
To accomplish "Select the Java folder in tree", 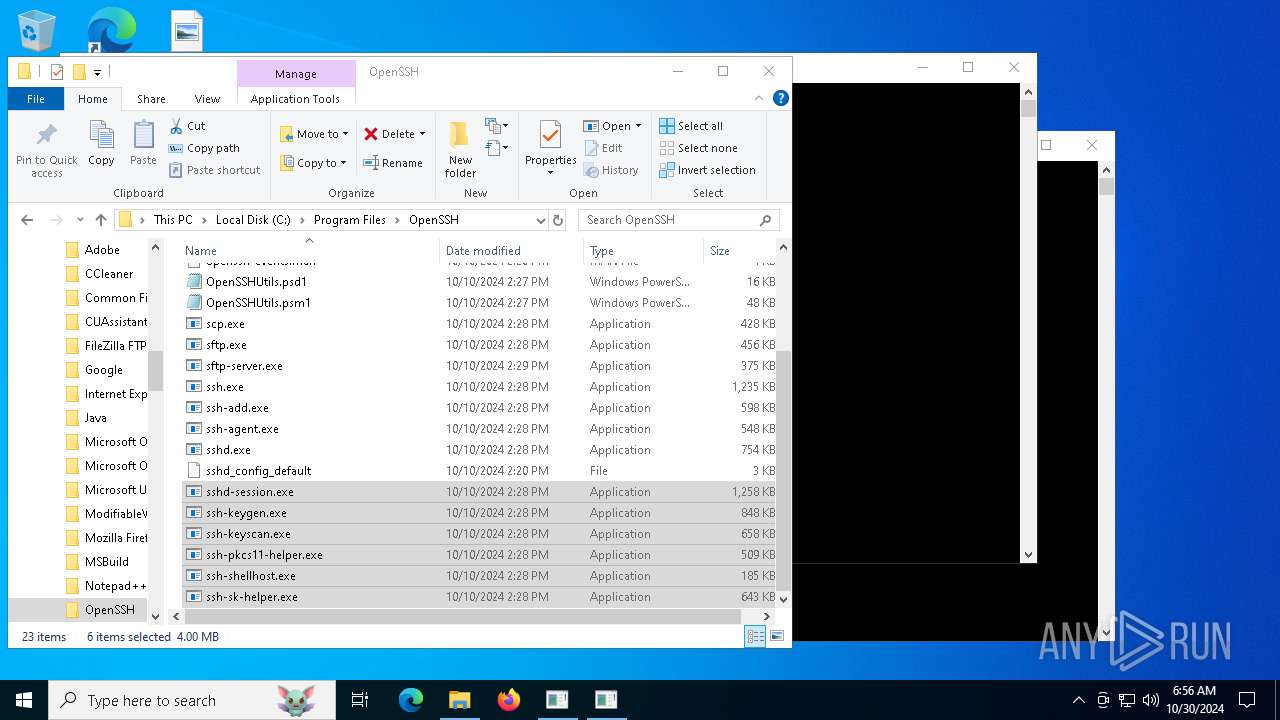I will point(86,418).
